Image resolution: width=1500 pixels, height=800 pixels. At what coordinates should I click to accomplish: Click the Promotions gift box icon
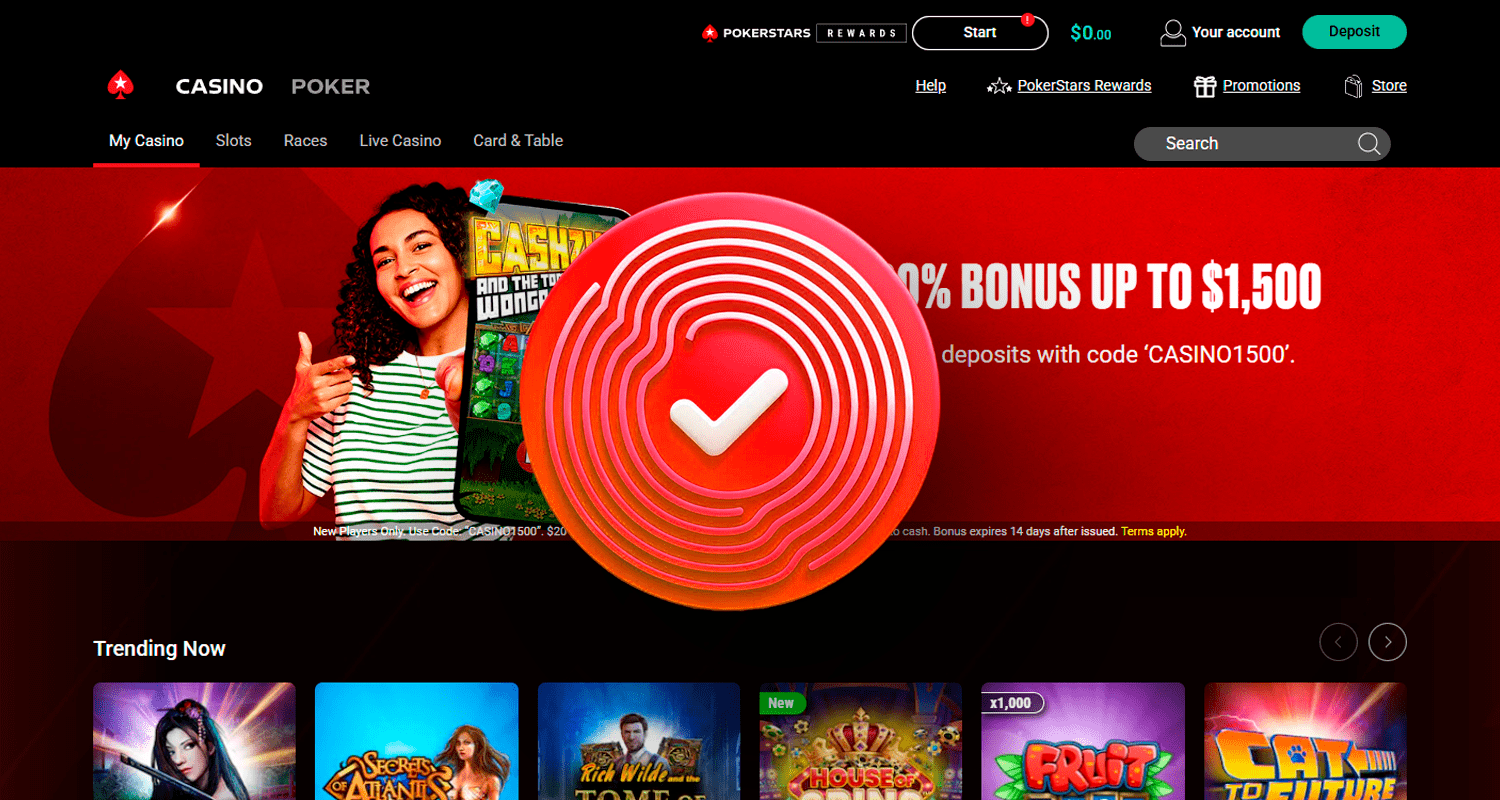(1205, 86)
